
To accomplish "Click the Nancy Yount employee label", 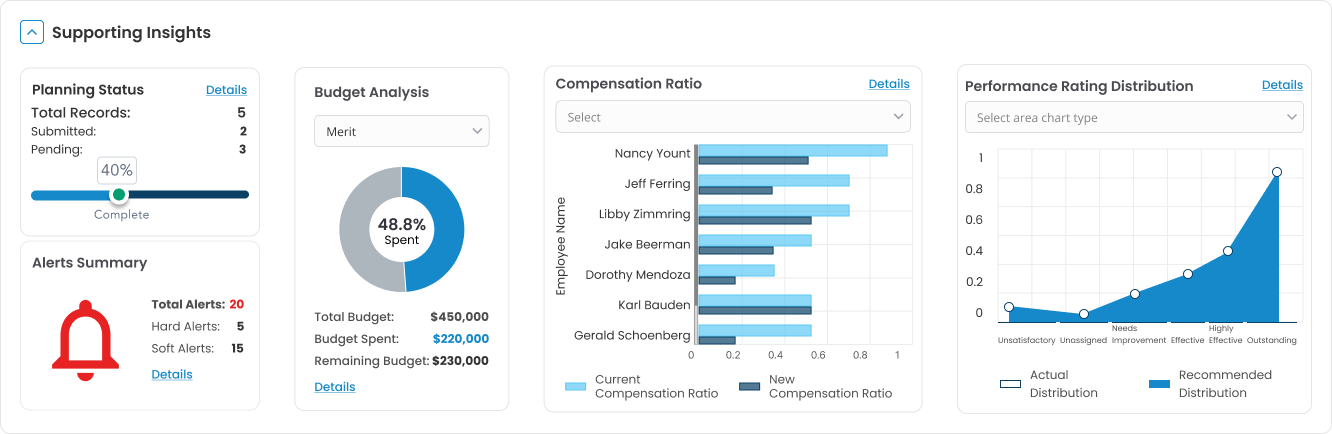I will (x=653, y=153).
